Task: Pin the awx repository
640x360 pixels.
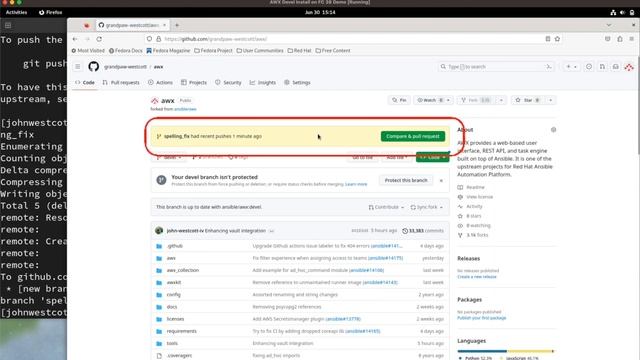Action: (399, 100)
